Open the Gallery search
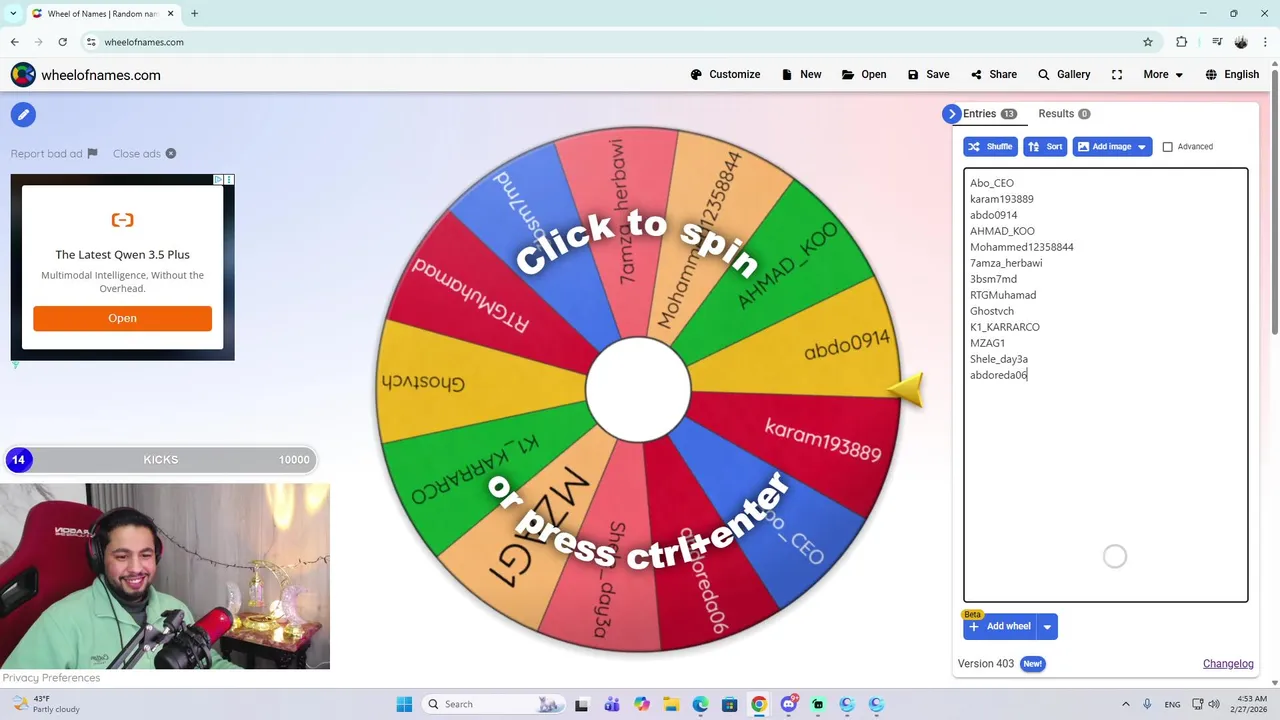 tap(1064, 74)
